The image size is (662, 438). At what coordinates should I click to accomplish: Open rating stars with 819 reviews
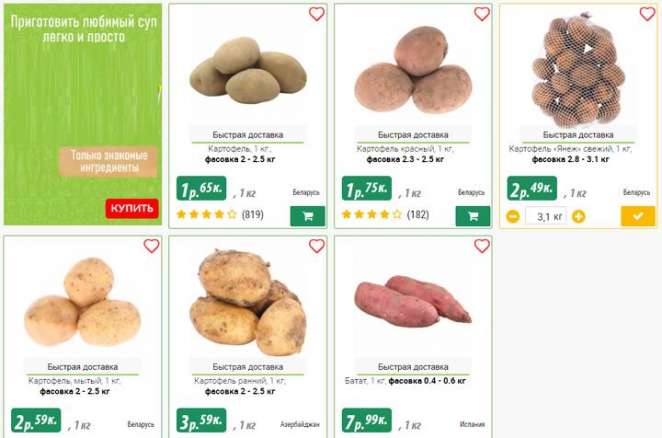pos(220,215)
